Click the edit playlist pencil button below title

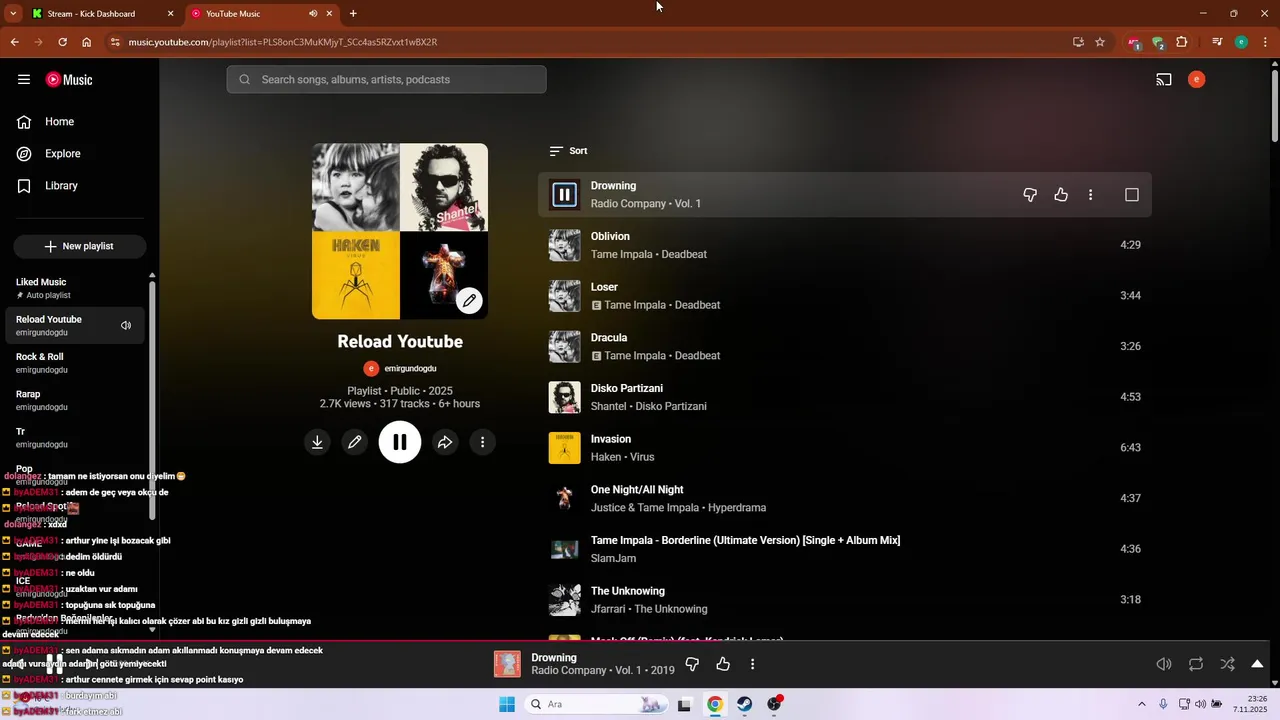(354, 442)
